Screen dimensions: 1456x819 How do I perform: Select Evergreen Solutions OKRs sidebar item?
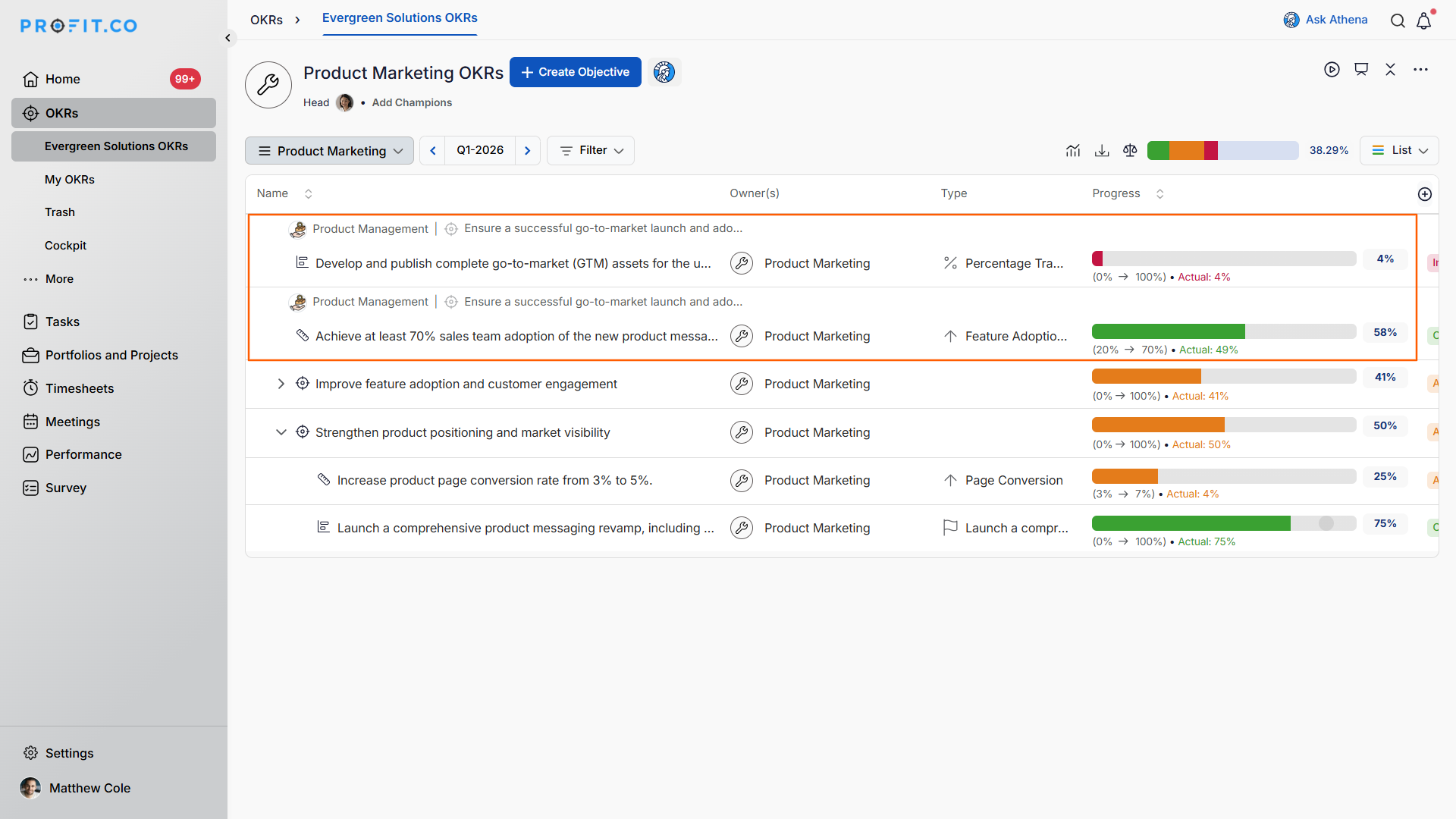point(114,146)
